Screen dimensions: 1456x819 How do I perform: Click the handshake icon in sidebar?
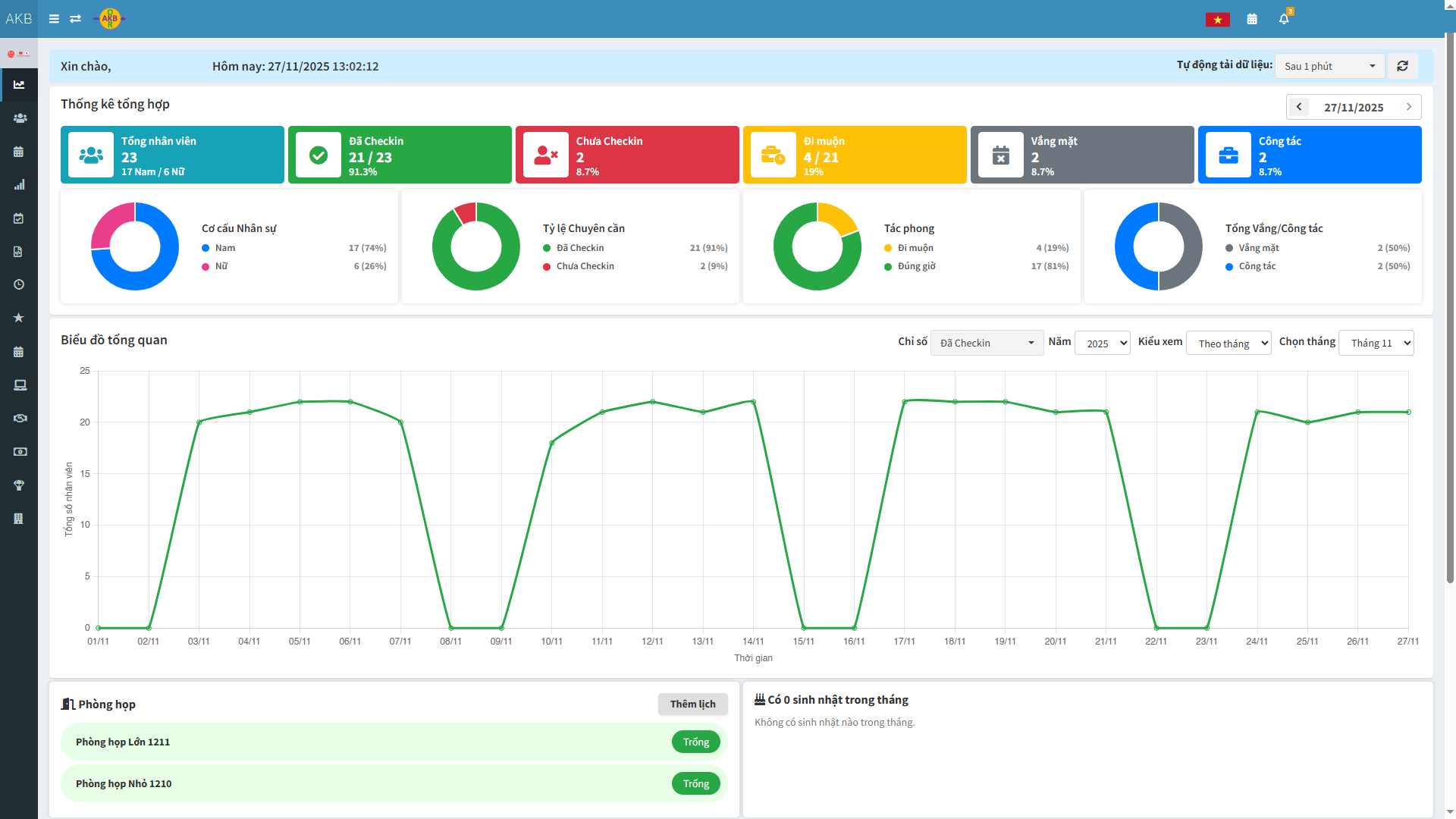coord(20,419)
